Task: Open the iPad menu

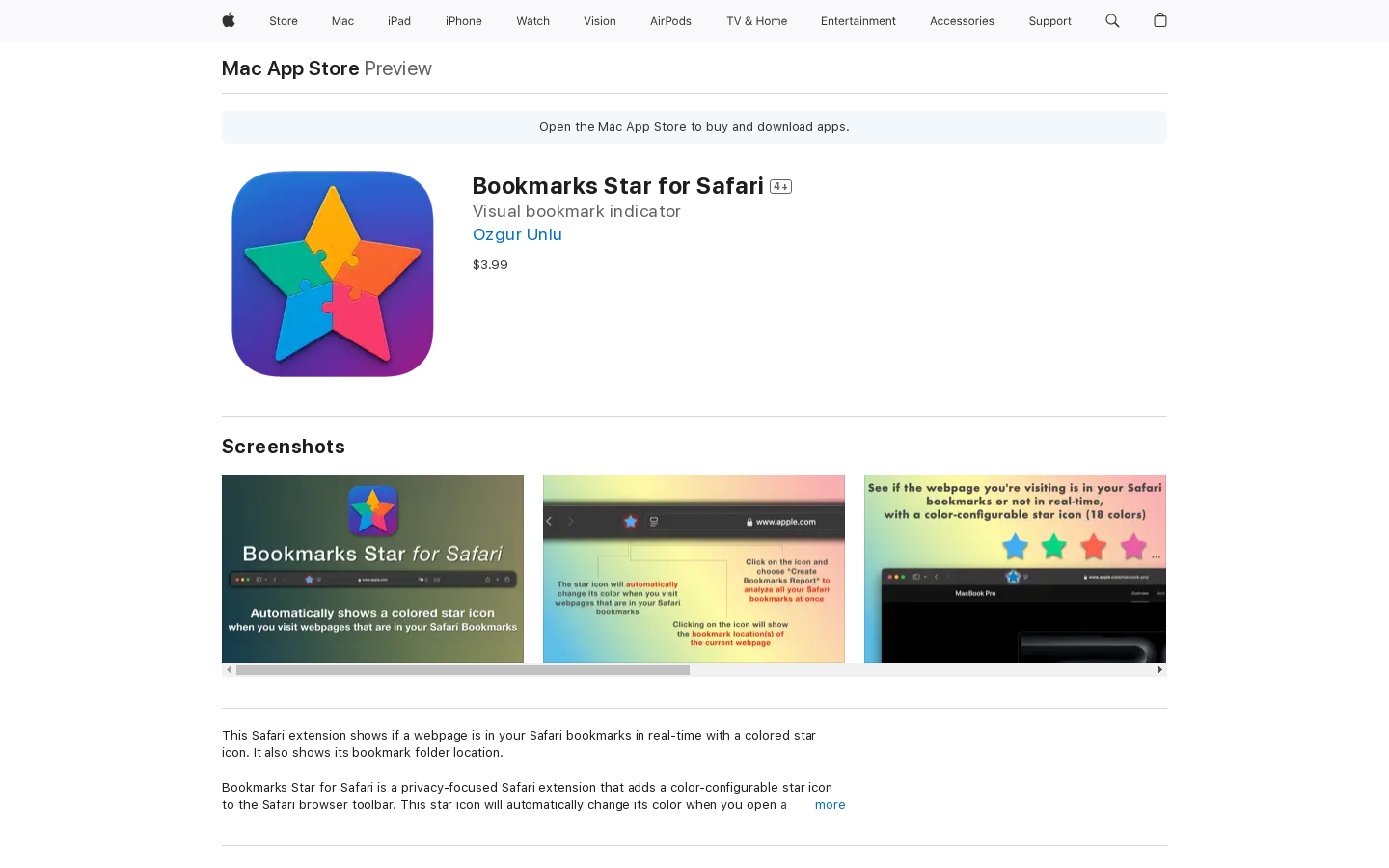Action: point(399,21)
